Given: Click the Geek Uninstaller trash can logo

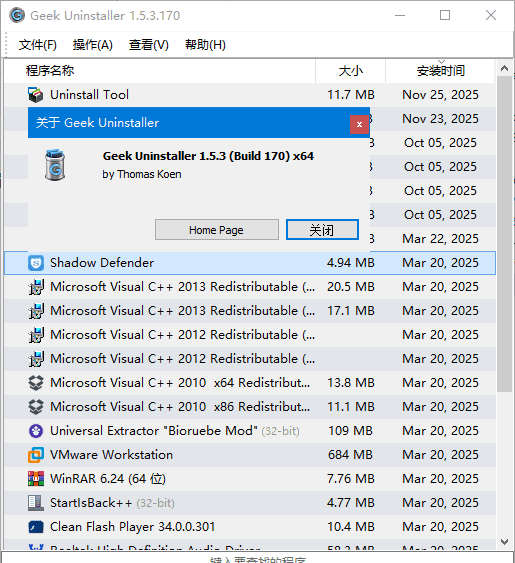Looking at the screenshot, I should (55, 165).
